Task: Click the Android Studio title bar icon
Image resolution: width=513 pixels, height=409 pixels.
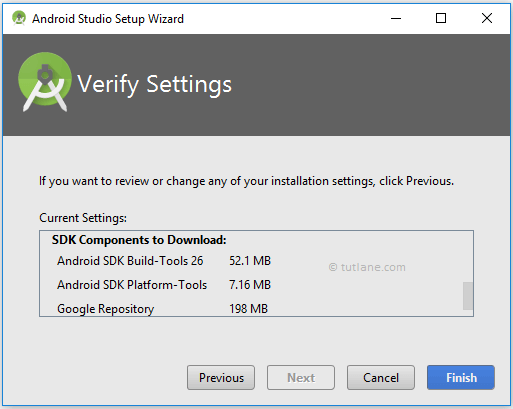Action: 19,18
